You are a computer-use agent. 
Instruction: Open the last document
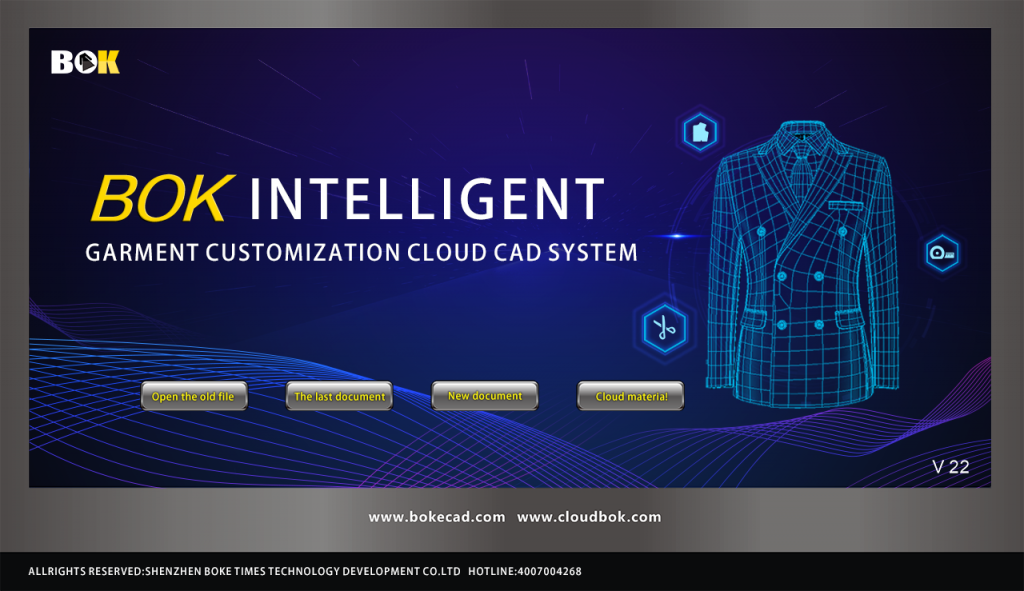(x=340, y=396)
